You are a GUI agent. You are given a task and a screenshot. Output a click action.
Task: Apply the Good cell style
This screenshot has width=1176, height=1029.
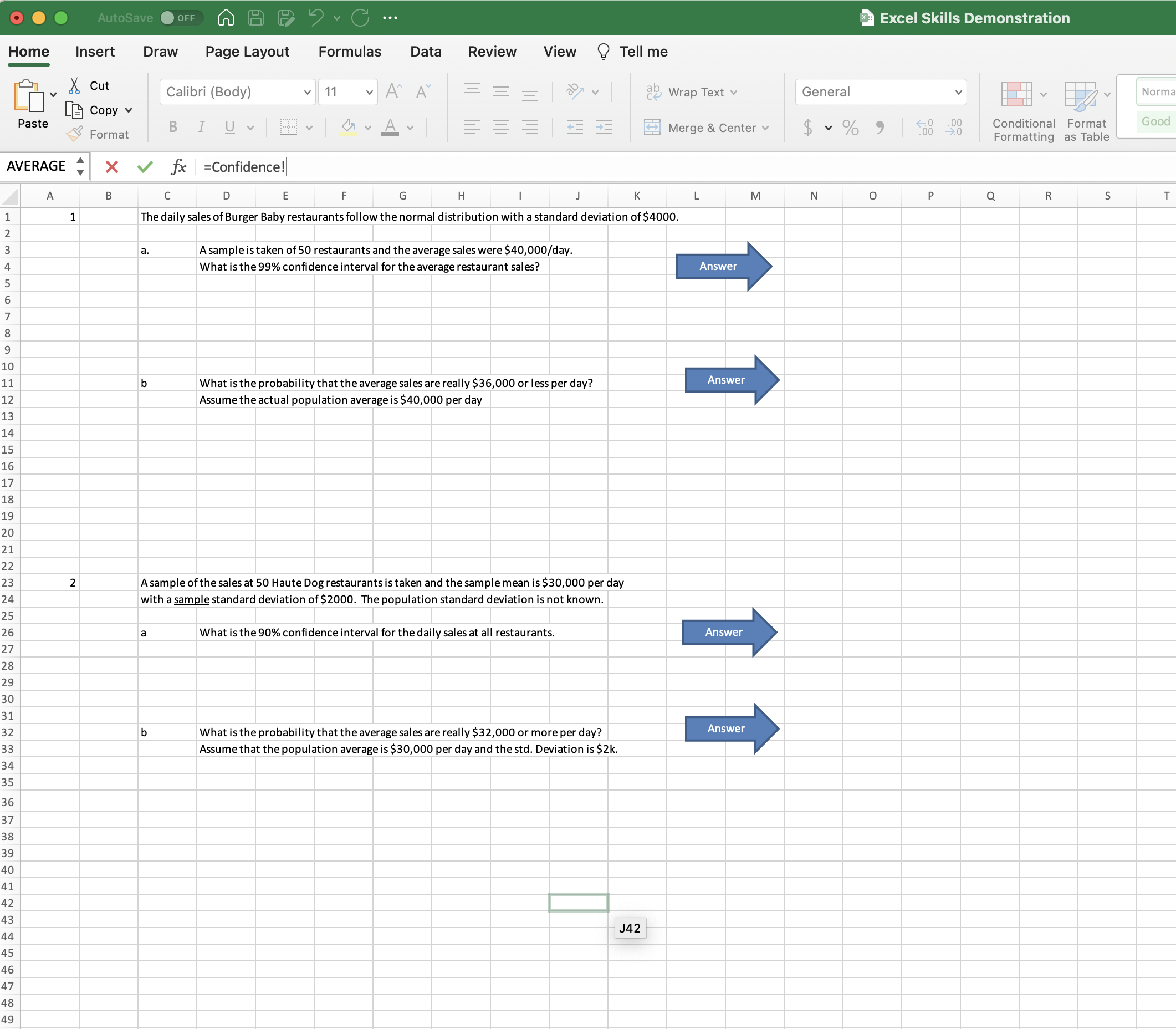coord(1156,121)
